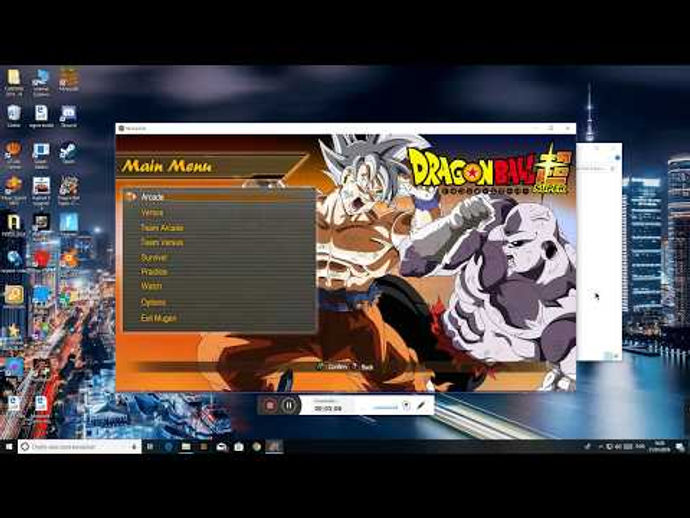The width and height of the screenshot is (690, 518).
Task: Open the Windows Start menu
Action: [x=8, y=447]
